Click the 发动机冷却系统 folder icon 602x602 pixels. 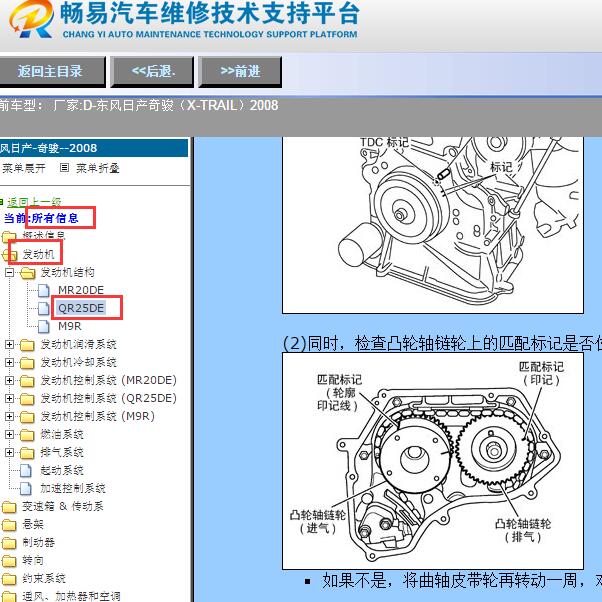[27, 362]
